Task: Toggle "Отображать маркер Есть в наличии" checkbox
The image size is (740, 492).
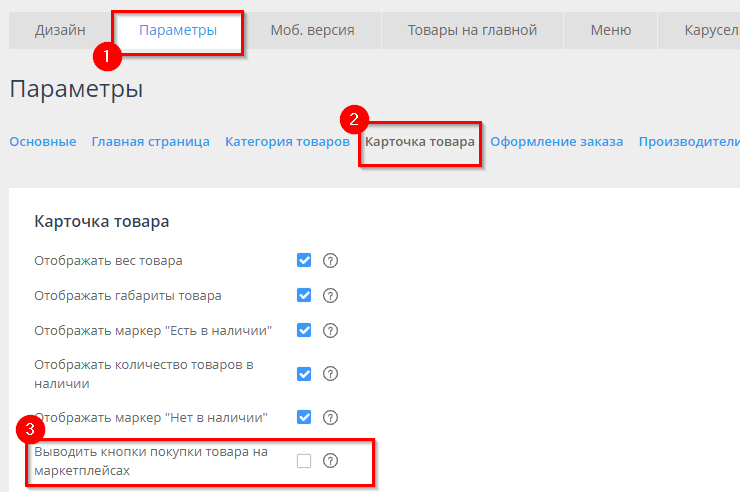Action: tap(304, 330)
